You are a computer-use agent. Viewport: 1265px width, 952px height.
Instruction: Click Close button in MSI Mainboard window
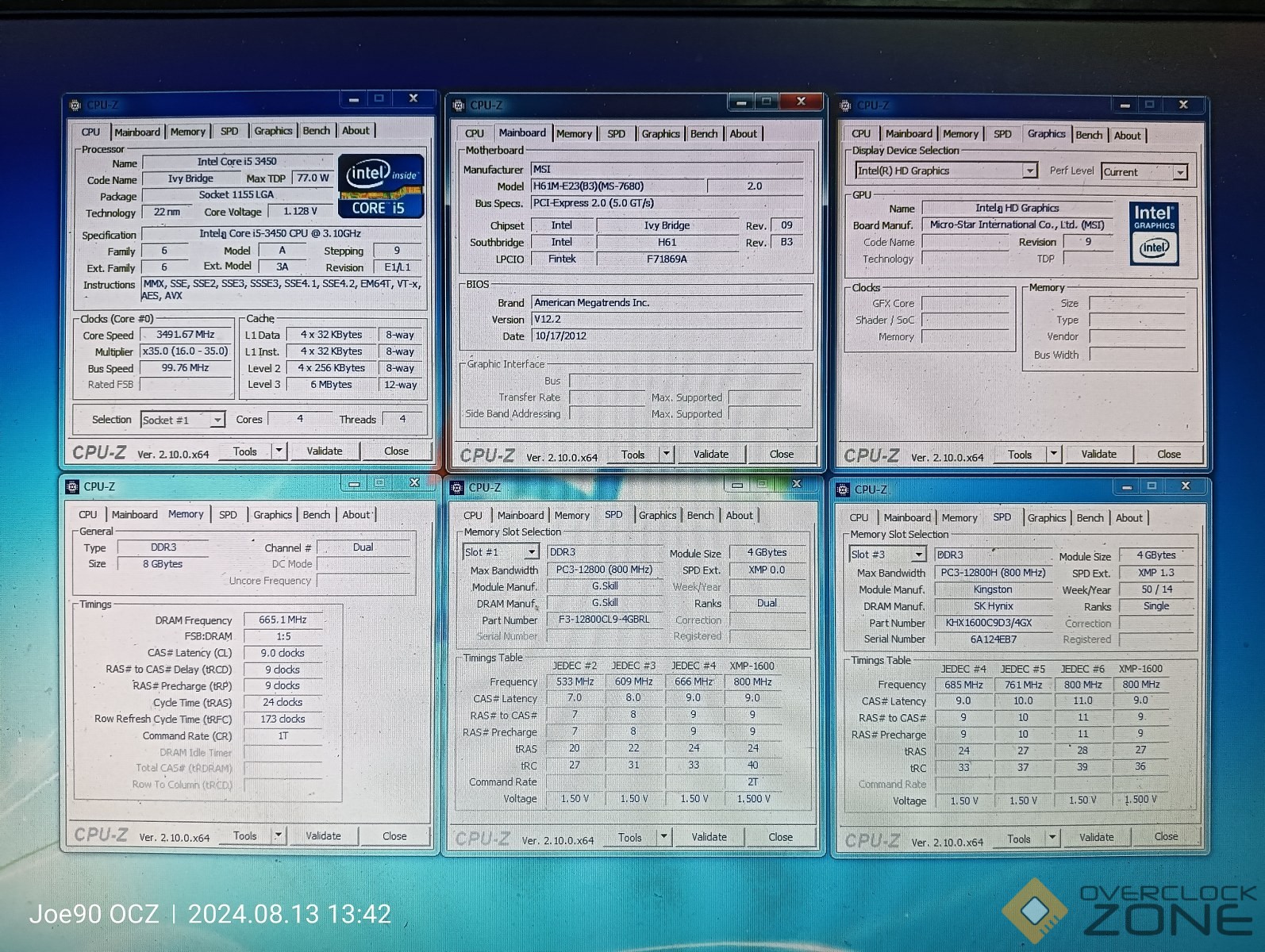click(781, 454)
